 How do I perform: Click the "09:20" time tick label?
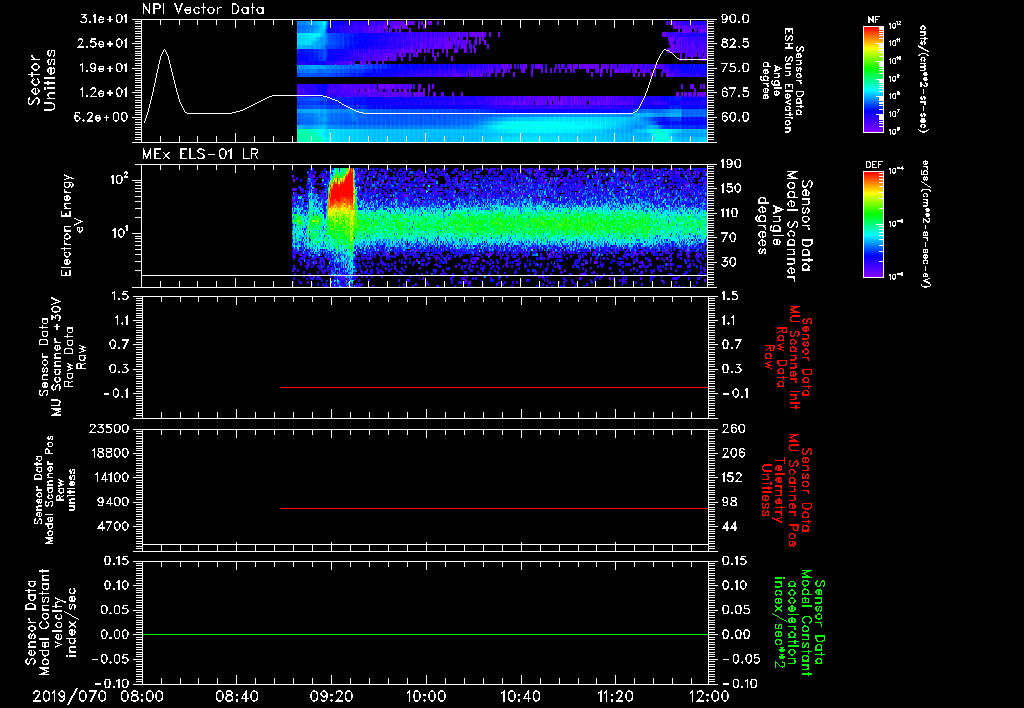coord(331,696)
